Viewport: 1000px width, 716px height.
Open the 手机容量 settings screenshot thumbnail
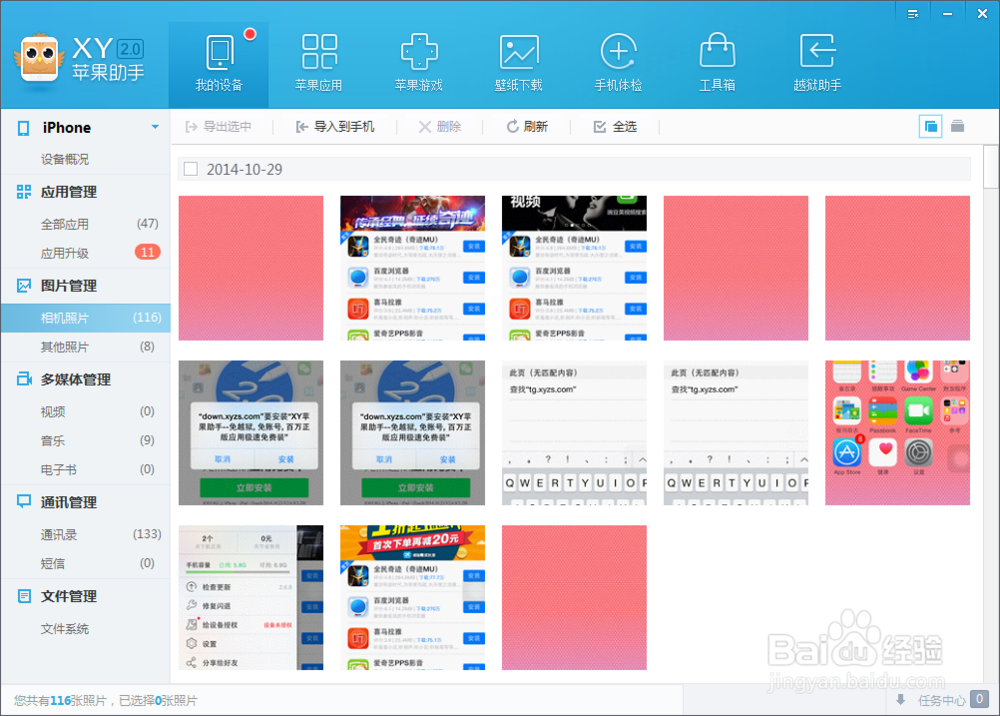click(x=251, y=597)
